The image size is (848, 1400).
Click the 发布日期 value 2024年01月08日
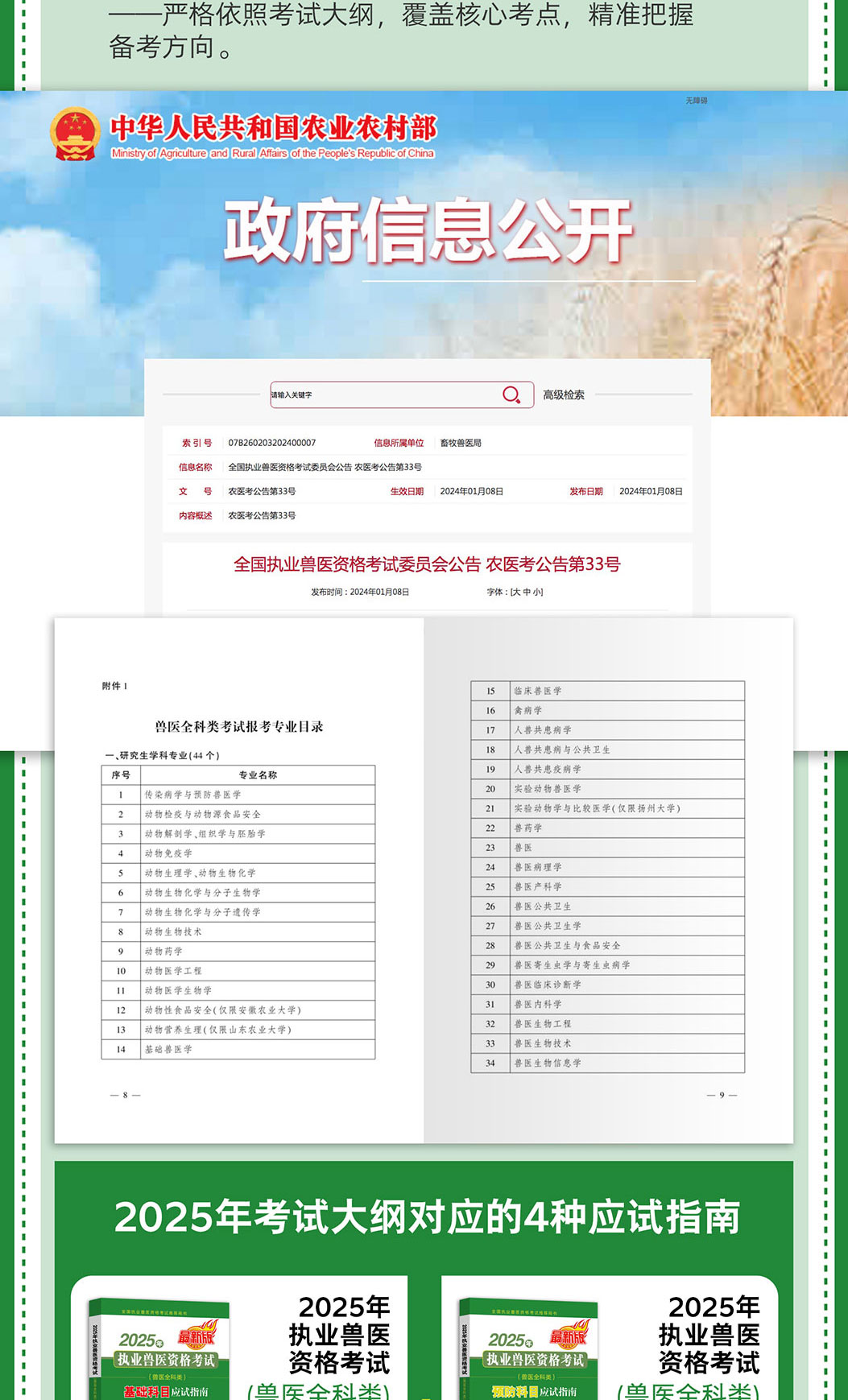(x=651, y=491)
